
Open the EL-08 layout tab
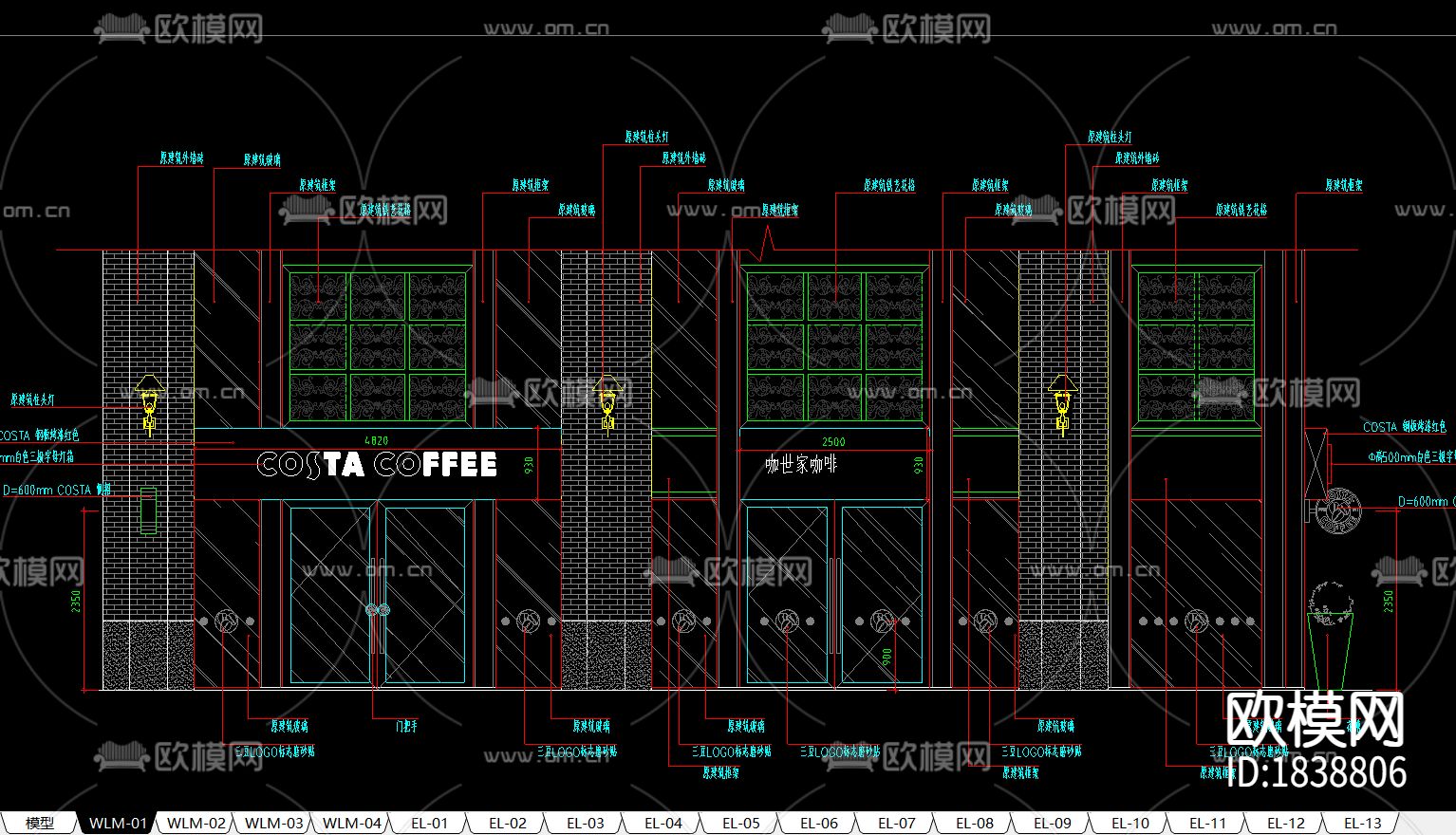975,823
